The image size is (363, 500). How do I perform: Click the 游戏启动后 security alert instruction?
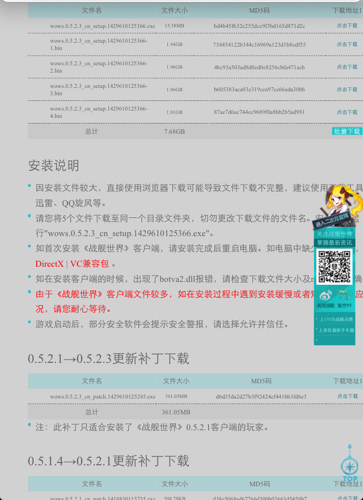(x=162, y=324)
